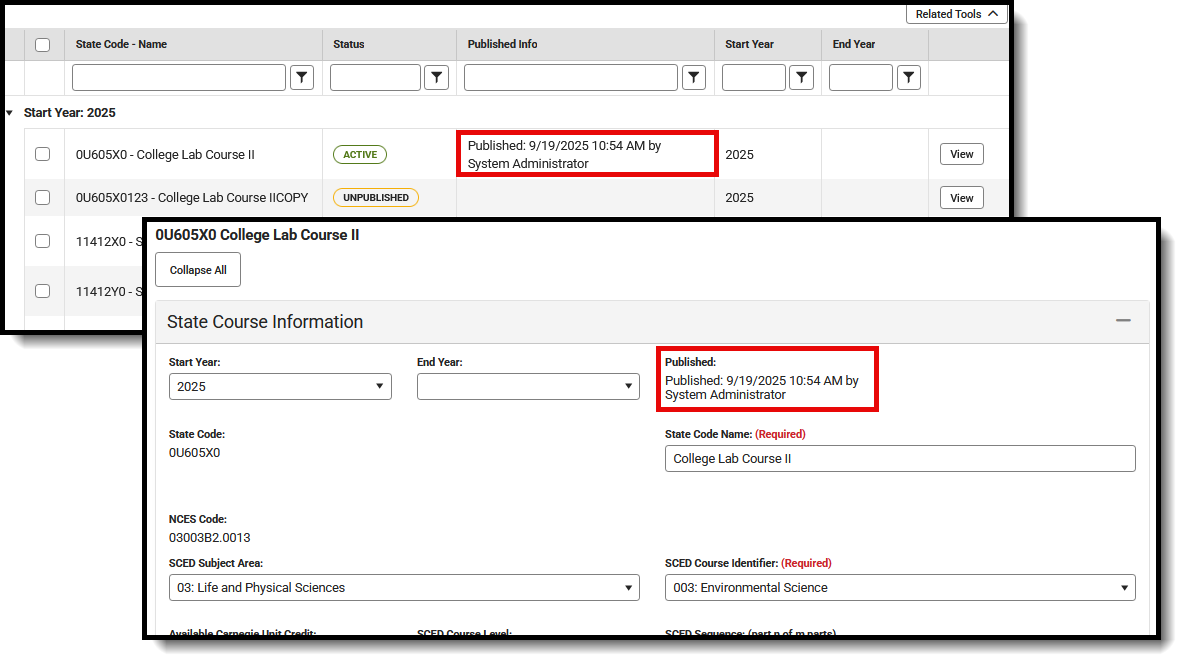The height and width of the screenshot is (665, 1186).
Task: Open the SCED Course Identifier dropdown
Action: point(900,587)
